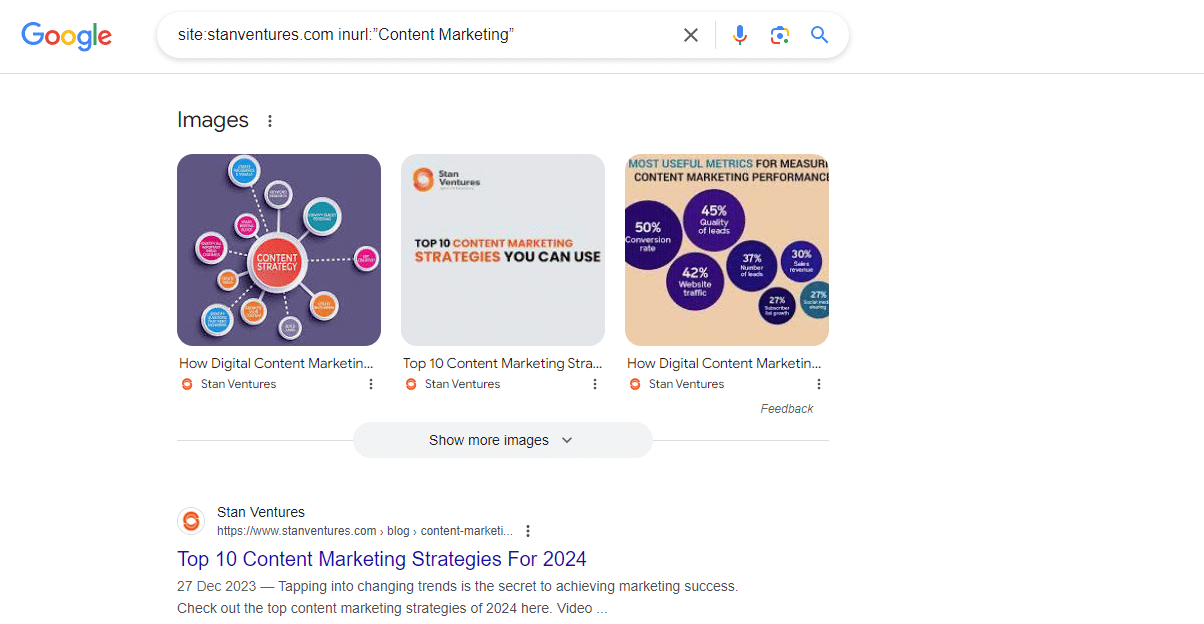Clear the search query with X icon
The image size is (1204, 624).
click(x=691, y=36)
